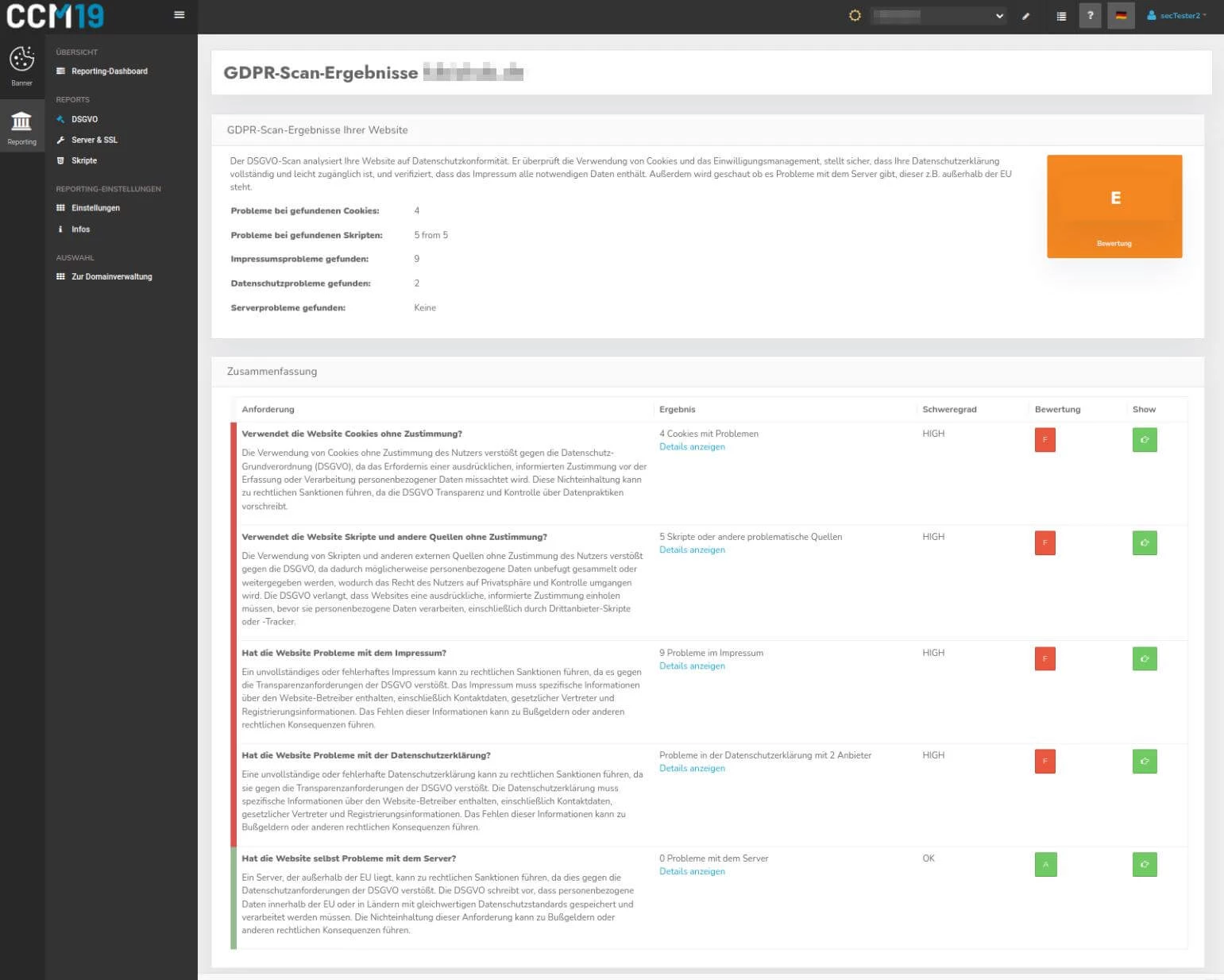Open the domain selection dropdown
Image resolution: width=1224 pixels, height=980 pixels.
coord(938,16)
